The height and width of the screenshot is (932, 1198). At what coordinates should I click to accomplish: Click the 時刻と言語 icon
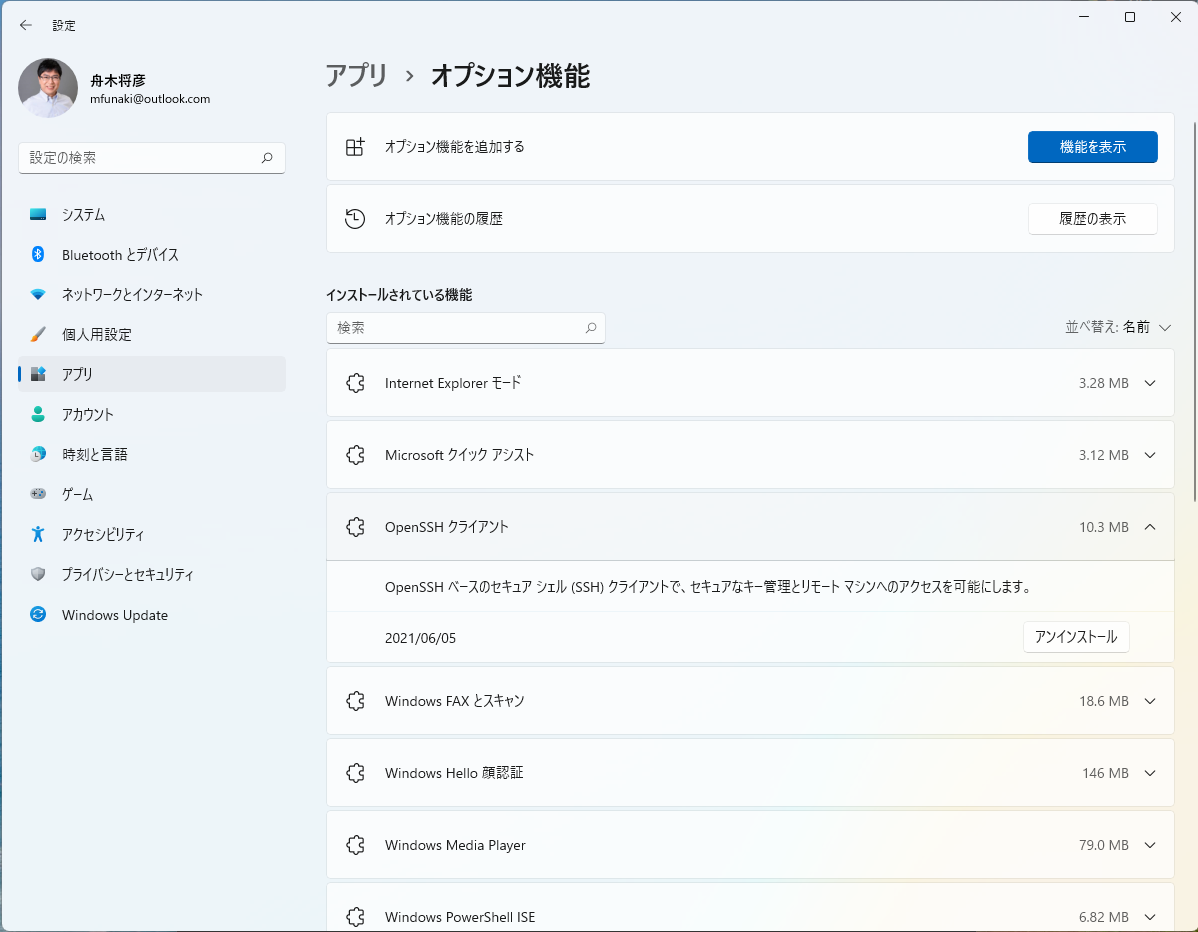click(36, 454)
